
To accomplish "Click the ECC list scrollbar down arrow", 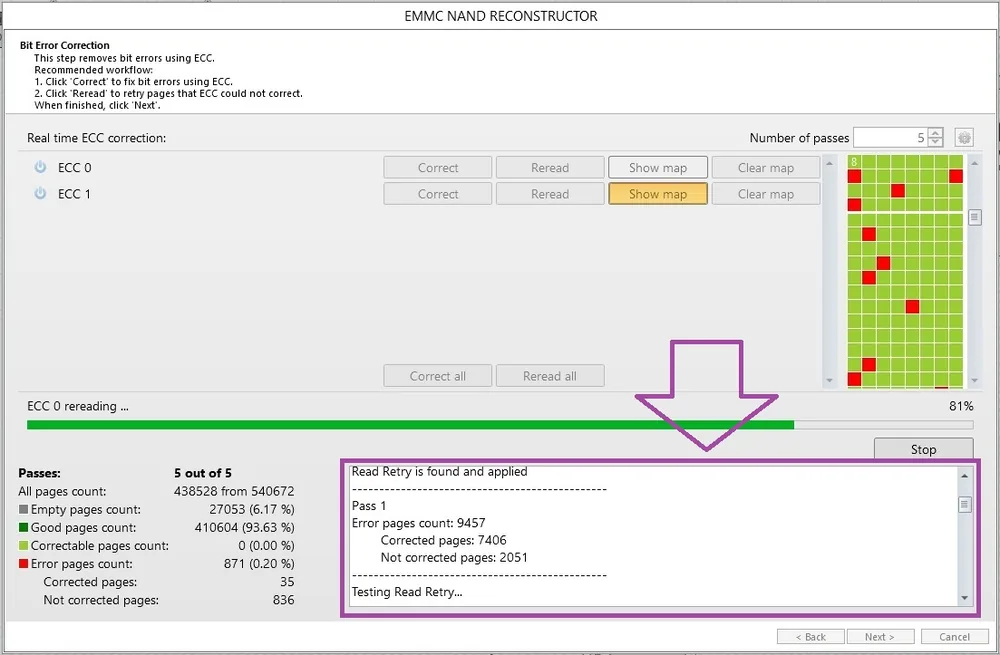I will (829, 381).
